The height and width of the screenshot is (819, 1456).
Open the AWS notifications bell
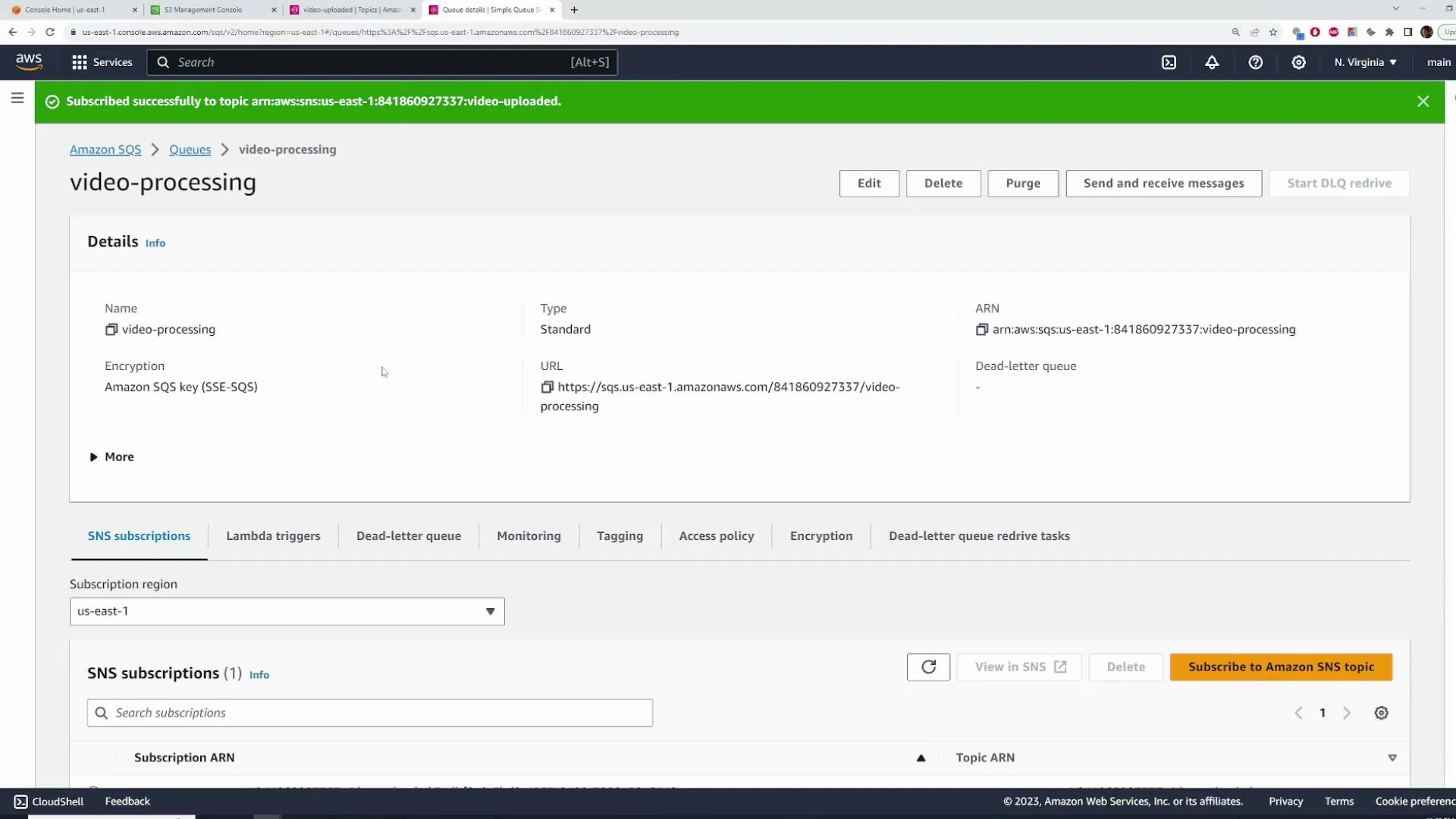point(1211,62)
